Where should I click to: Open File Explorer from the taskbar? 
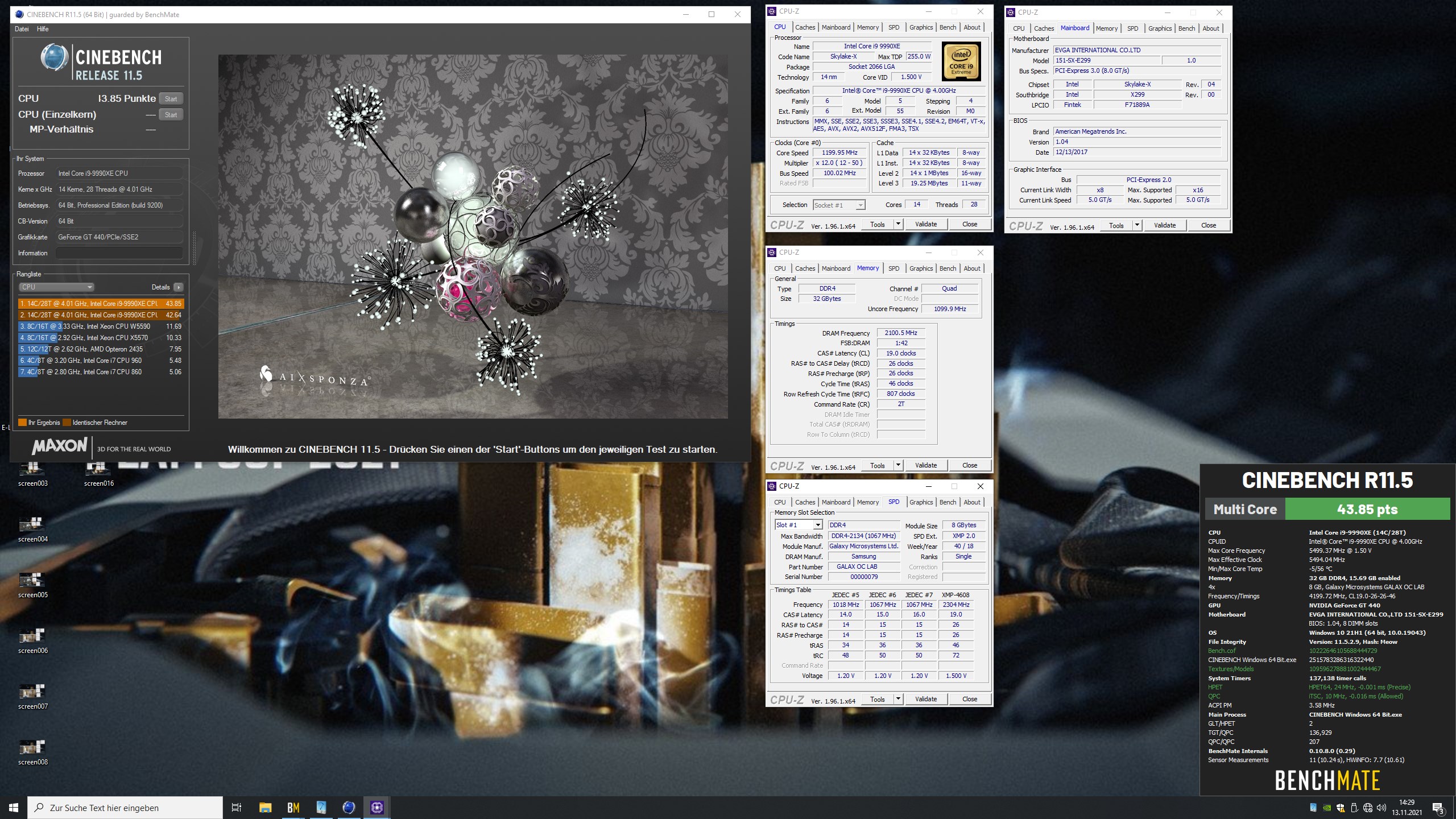pyautogui.click(x=265, y=808)
